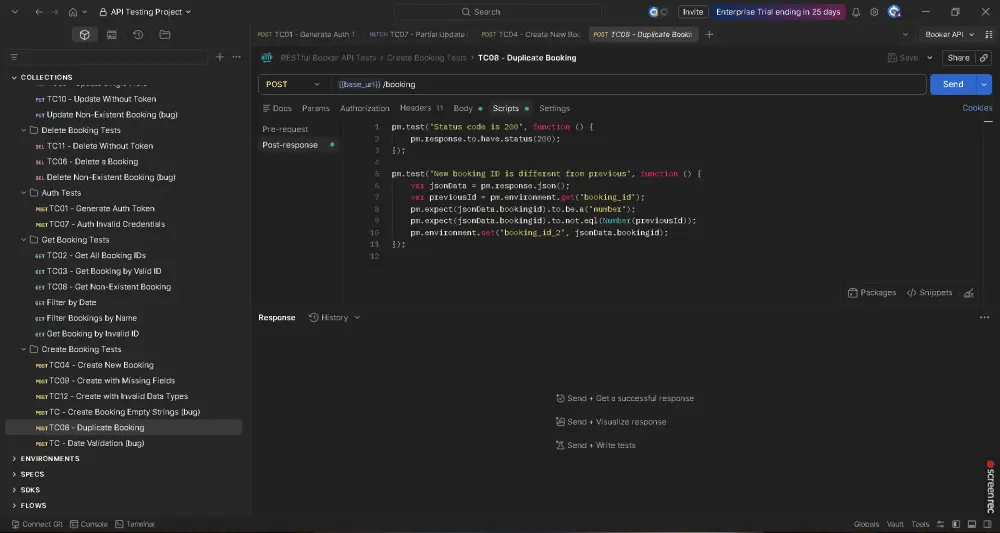Open the Environments sidebar icon

[x=112, y=35]
